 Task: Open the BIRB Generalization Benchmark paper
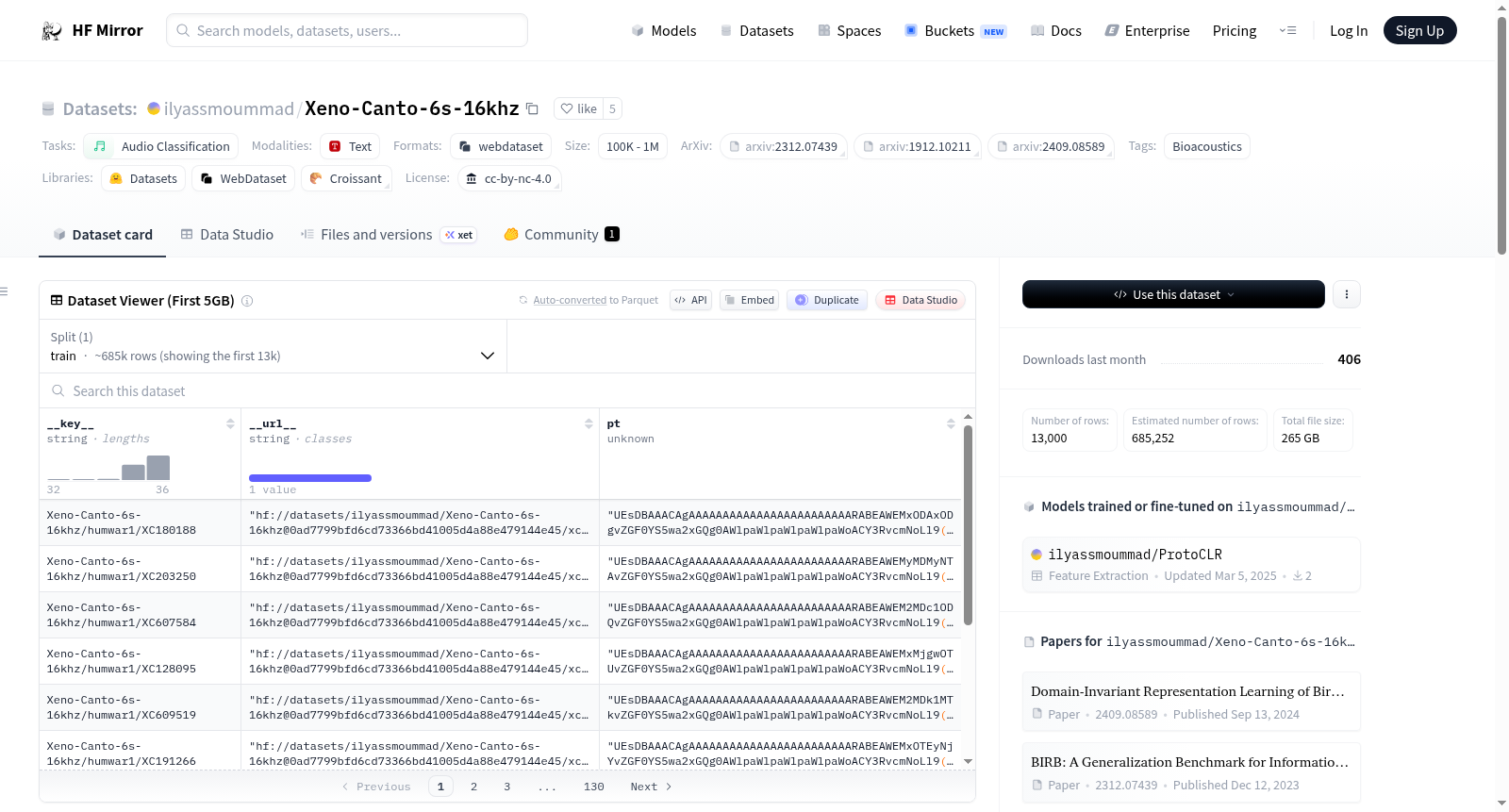1191,772
